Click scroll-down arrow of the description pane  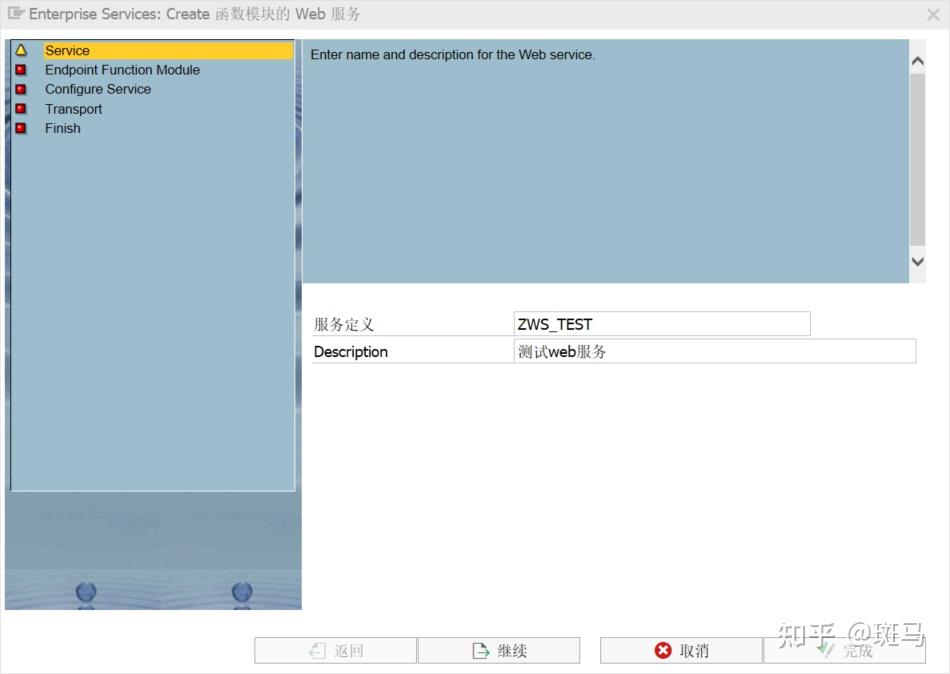917,262
